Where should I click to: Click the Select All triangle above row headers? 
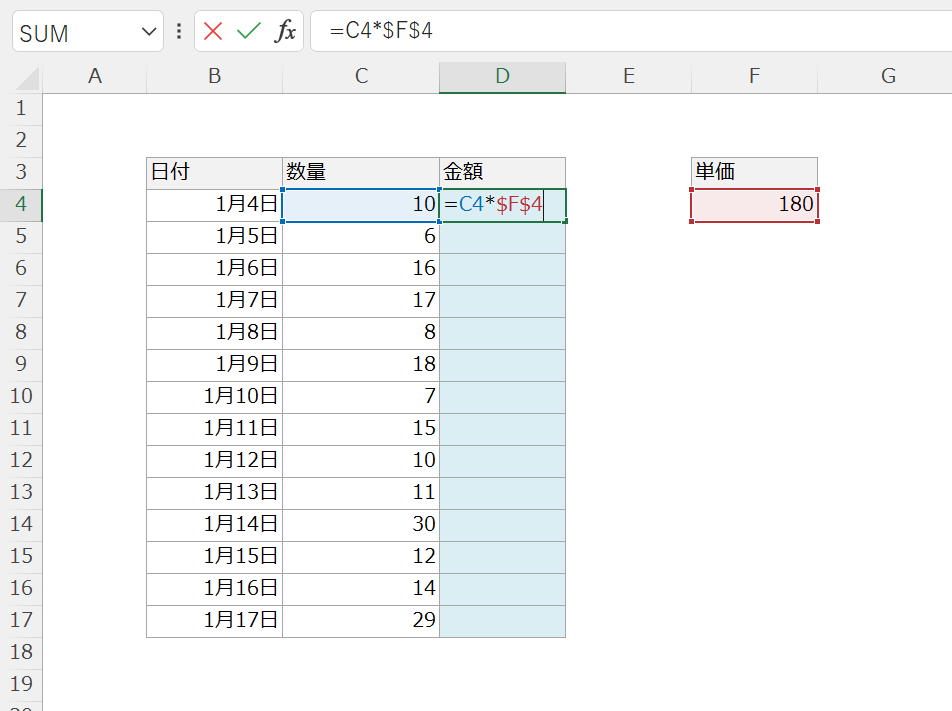coord(25,77)
